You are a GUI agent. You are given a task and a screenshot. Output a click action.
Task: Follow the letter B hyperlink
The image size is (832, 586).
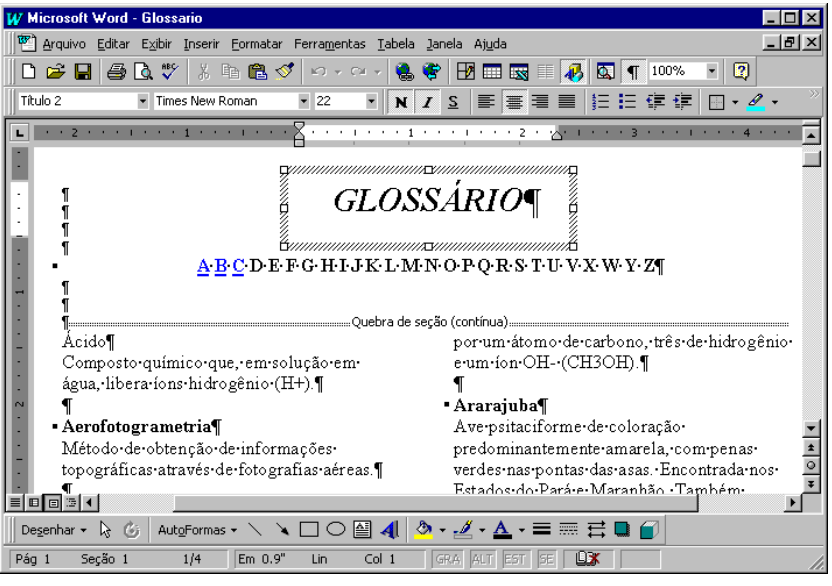[221, 265]
